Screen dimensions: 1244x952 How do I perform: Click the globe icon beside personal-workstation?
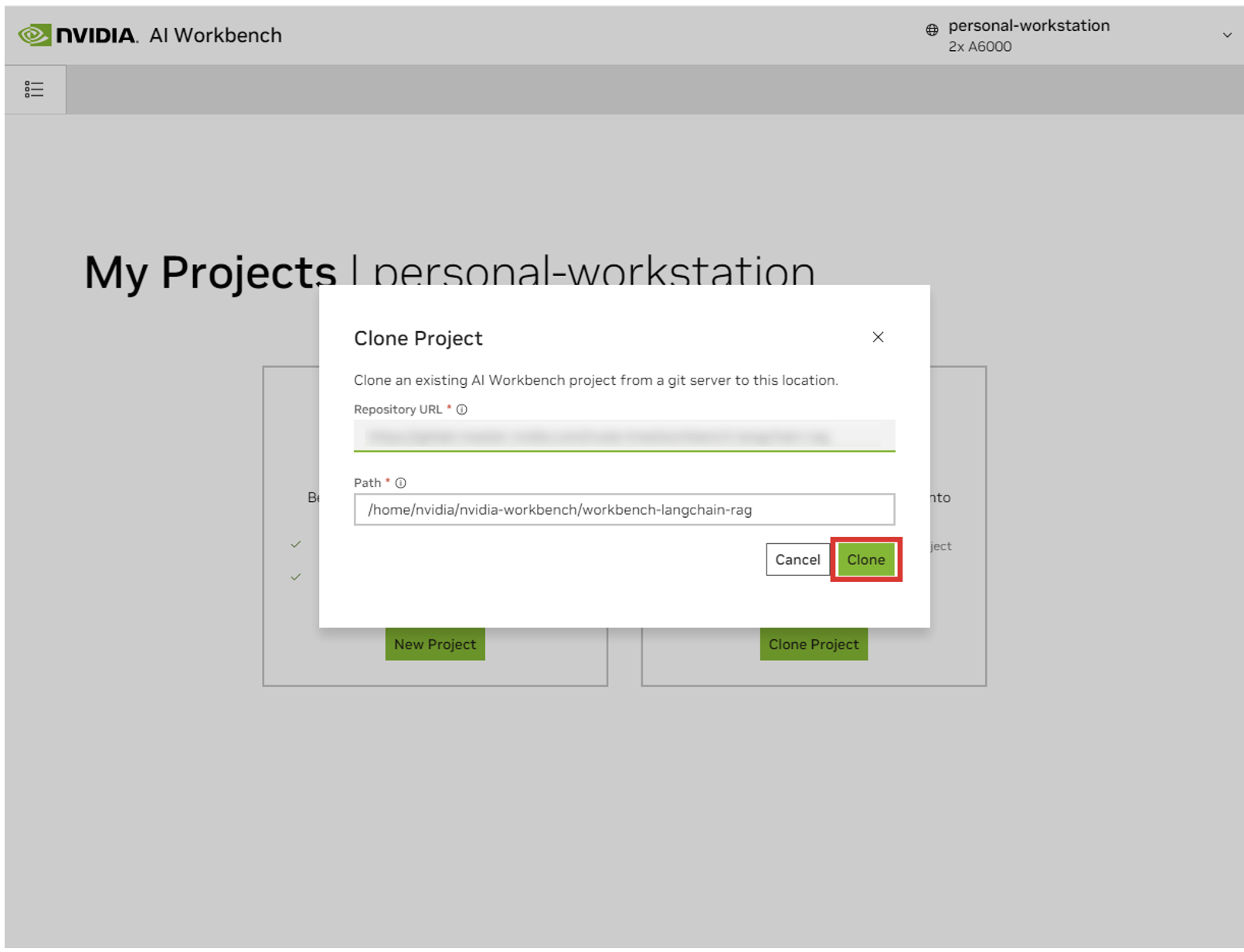pos(932,30)
